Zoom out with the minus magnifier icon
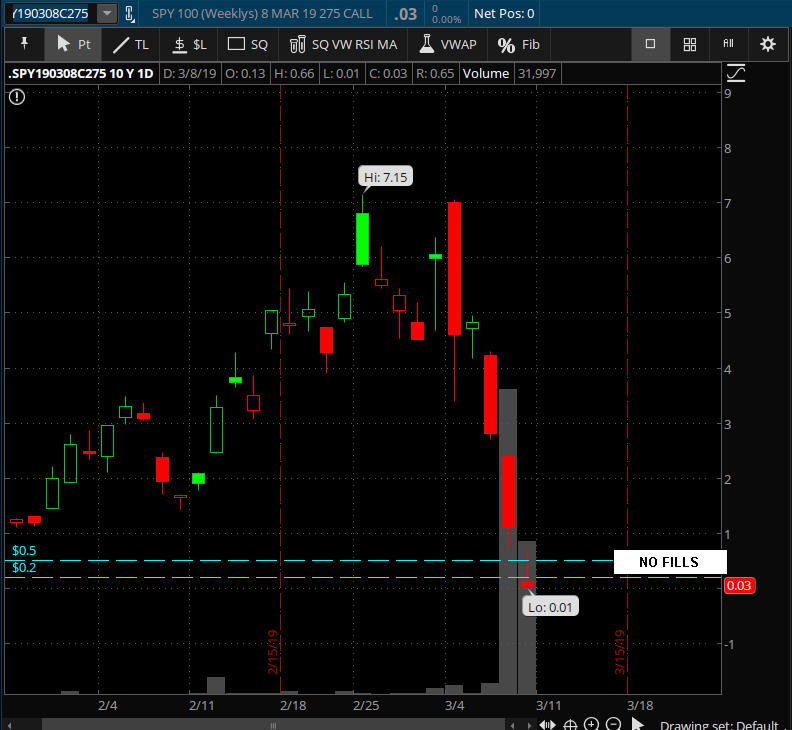This screenshot has width=792, height=730. (x=613, y=724)
